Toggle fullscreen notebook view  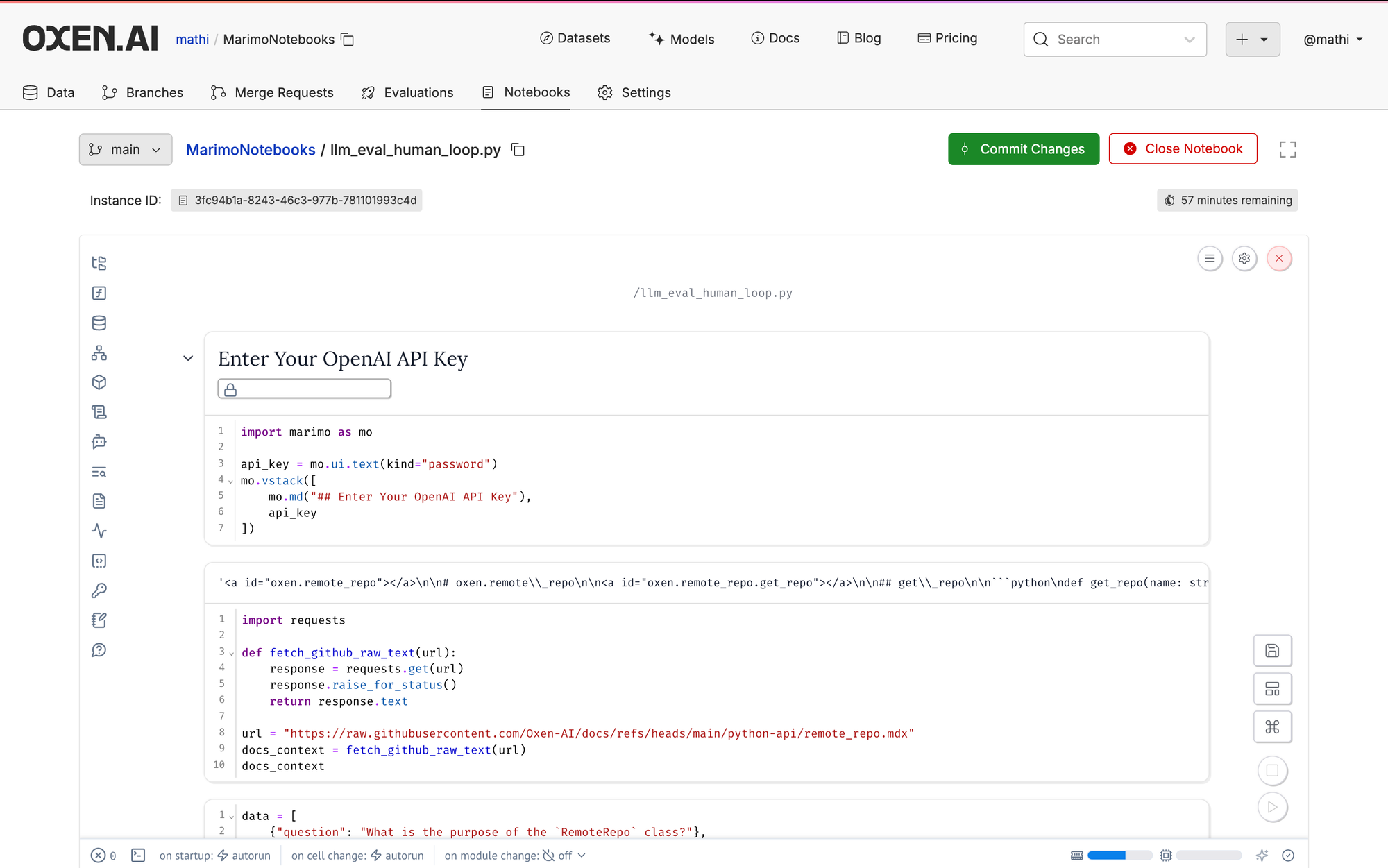point(1287,149)
